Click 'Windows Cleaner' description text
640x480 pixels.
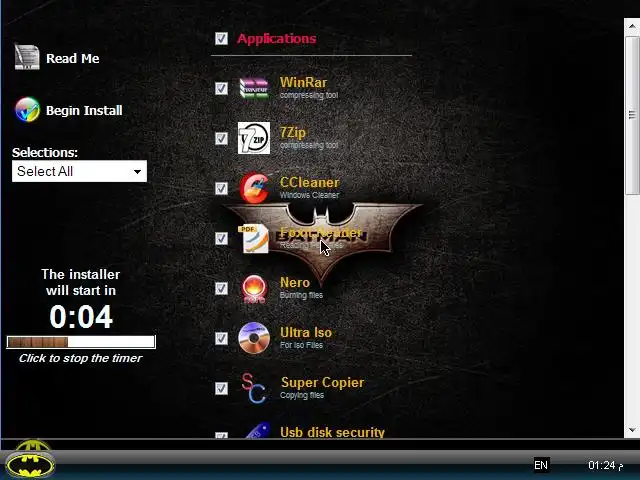click(309, 196)
